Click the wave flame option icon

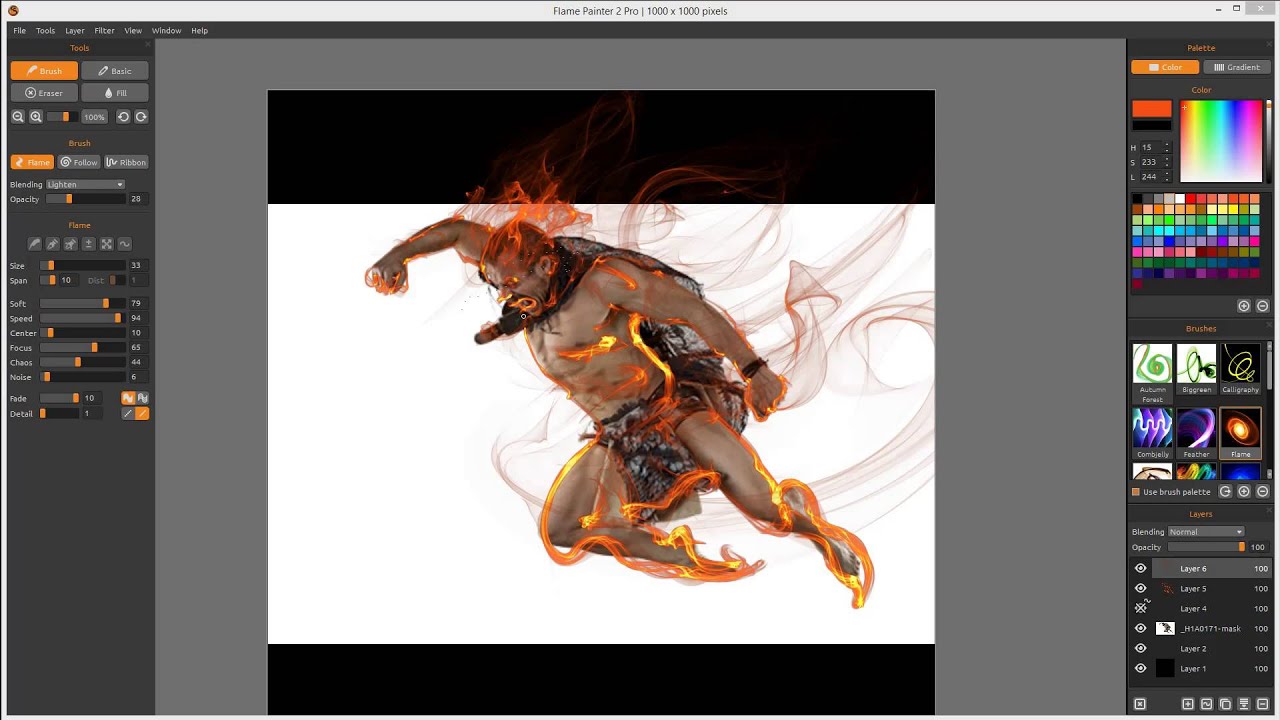(x=124, y=244)
